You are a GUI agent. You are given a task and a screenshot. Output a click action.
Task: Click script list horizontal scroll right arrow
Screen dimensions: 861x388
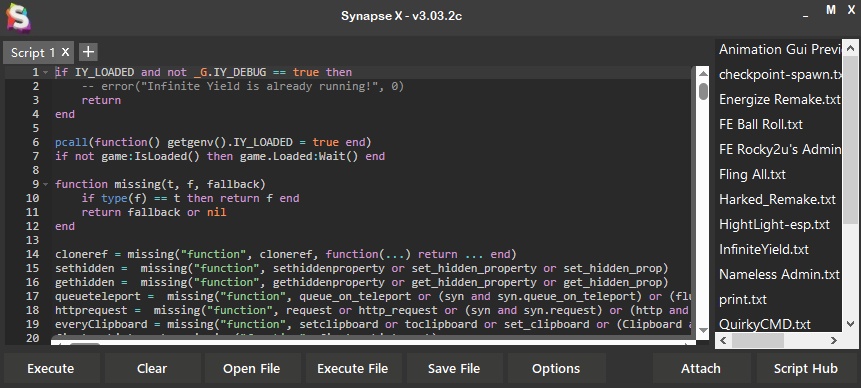point(834,341)
